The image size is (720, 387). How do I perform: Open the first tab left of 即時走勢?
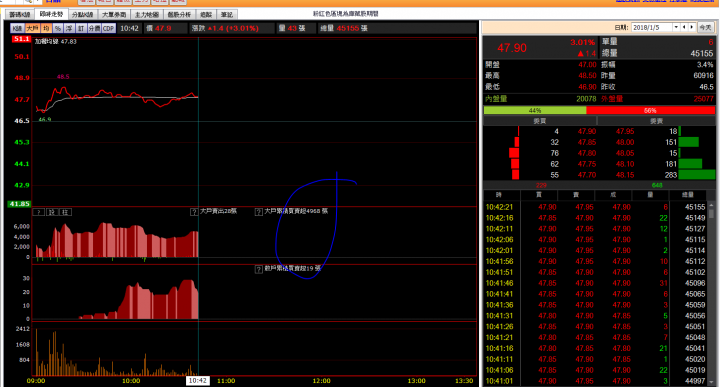(20, 15)
